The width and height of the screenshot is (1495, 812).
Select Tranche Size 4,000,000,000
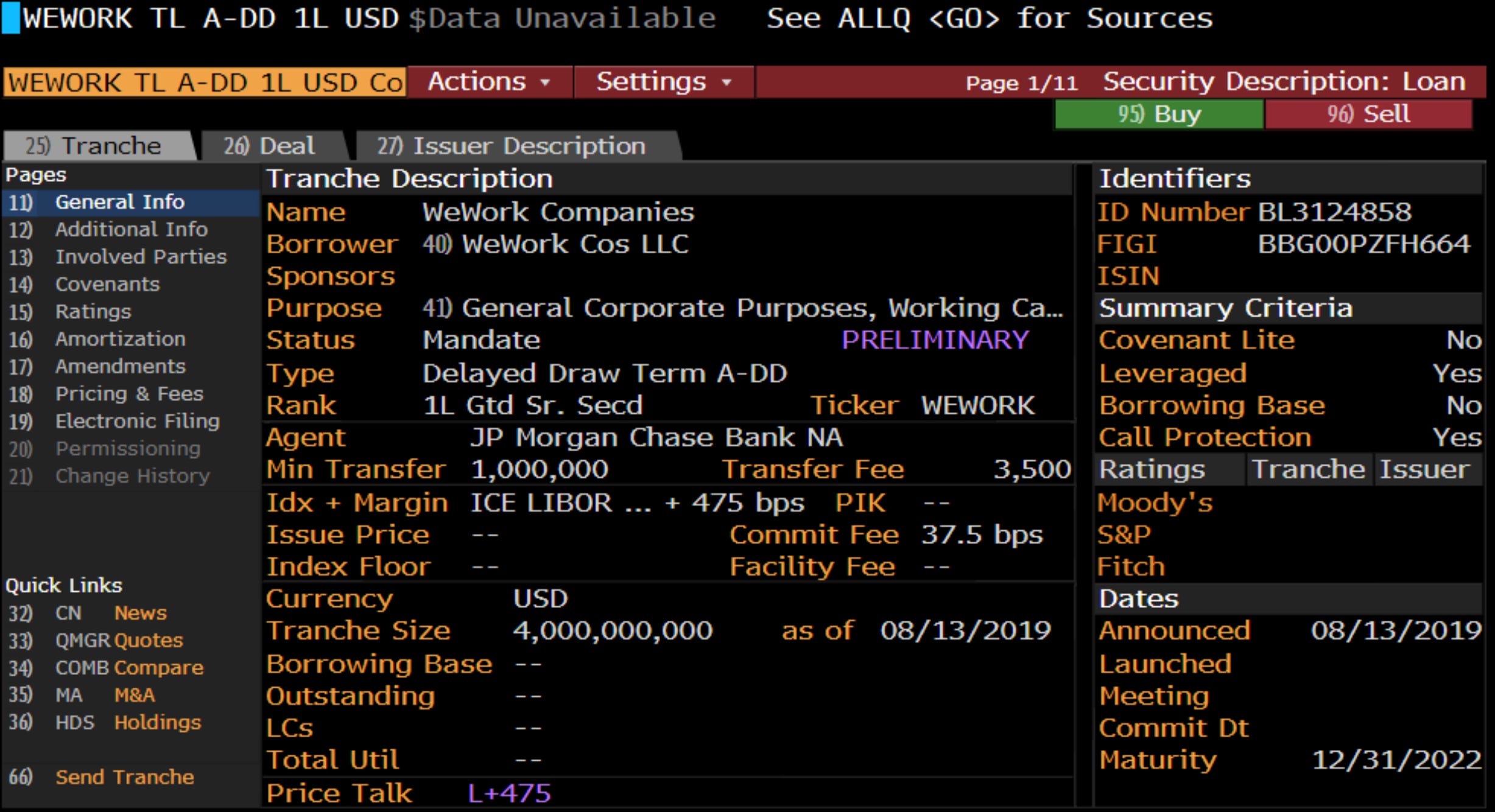click(613, 631)
